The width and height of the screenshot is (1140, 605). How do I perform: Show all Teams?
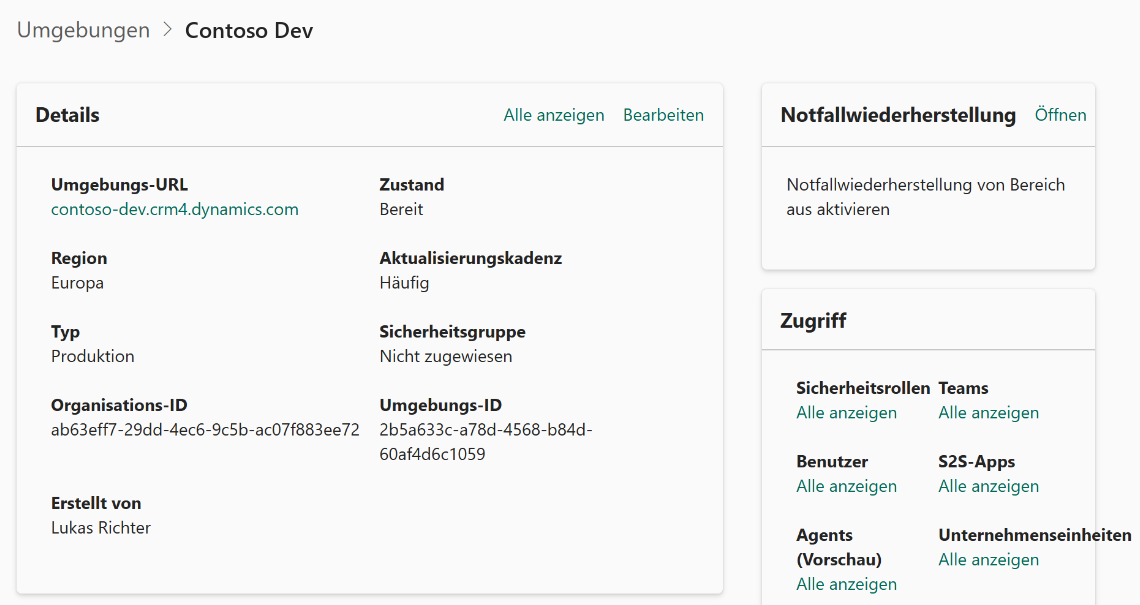988,413
